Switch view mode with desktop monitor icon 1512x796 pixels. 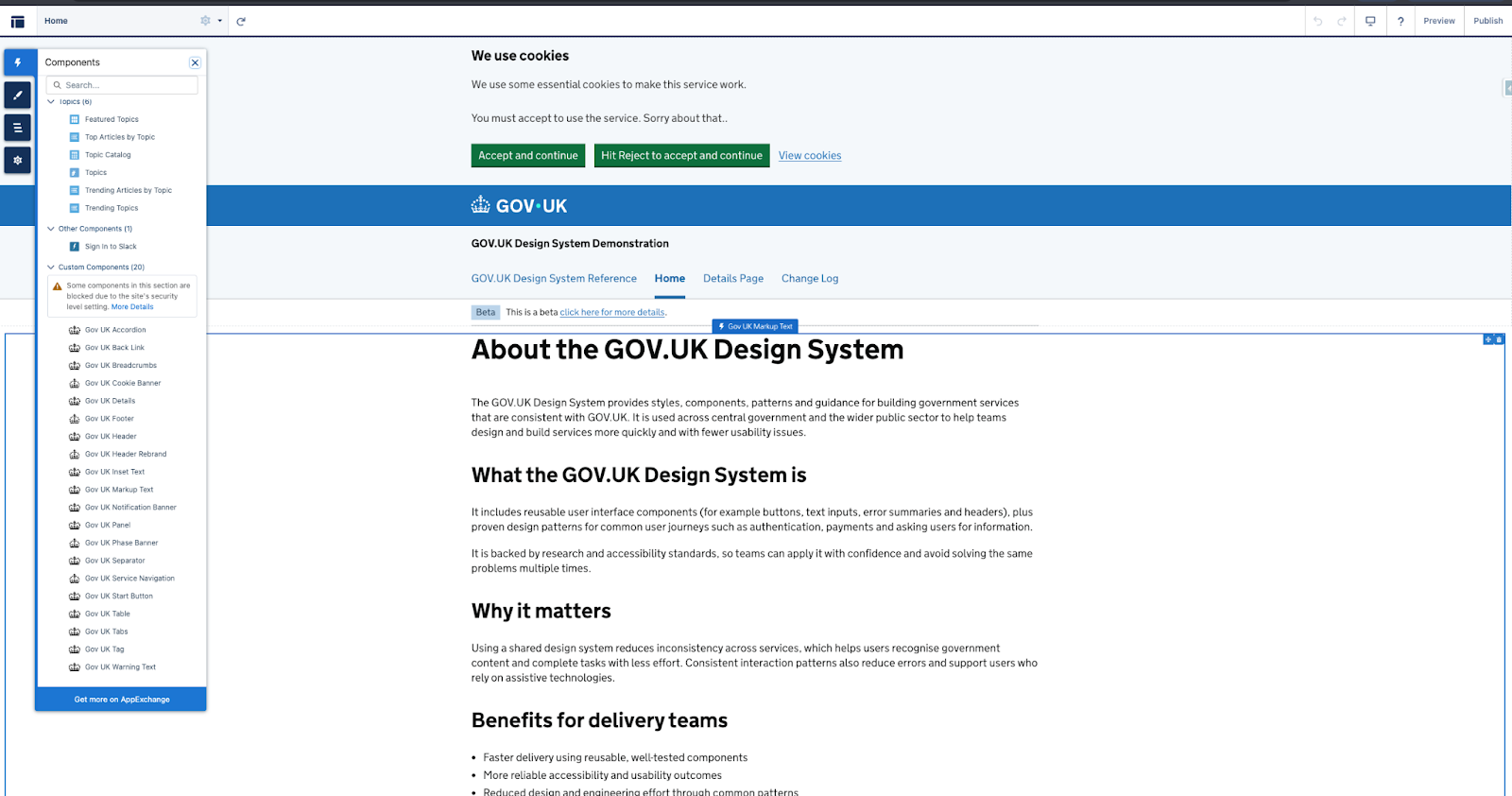(x=1370, y=21)
